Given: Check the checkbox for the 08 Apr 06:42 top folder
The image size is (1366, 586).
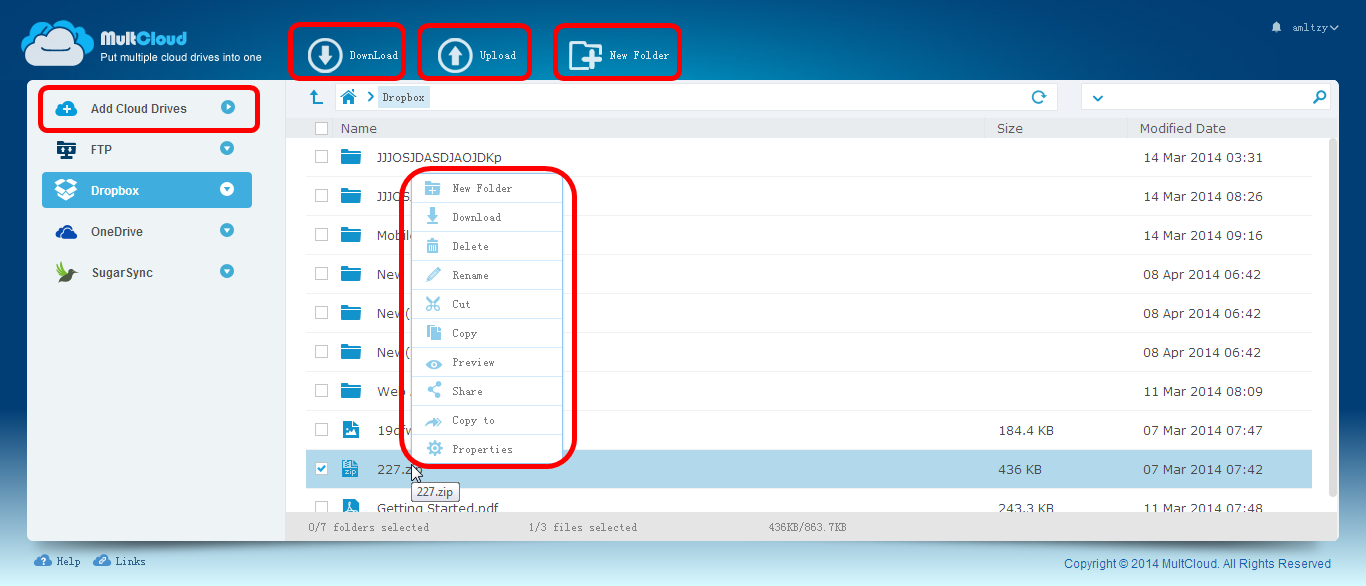Looking at the screenshot, I should click(321, 274).
